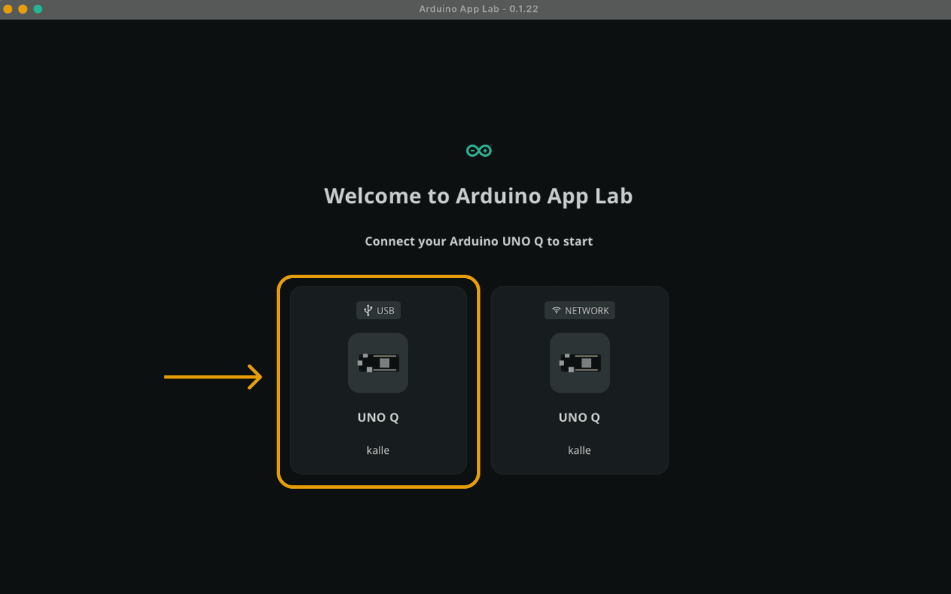Viewport: 951px width, 594px height.
Task: Click Connect your Arduino UNO Q text
Action: pyautogui.click(x=478, y=242)
